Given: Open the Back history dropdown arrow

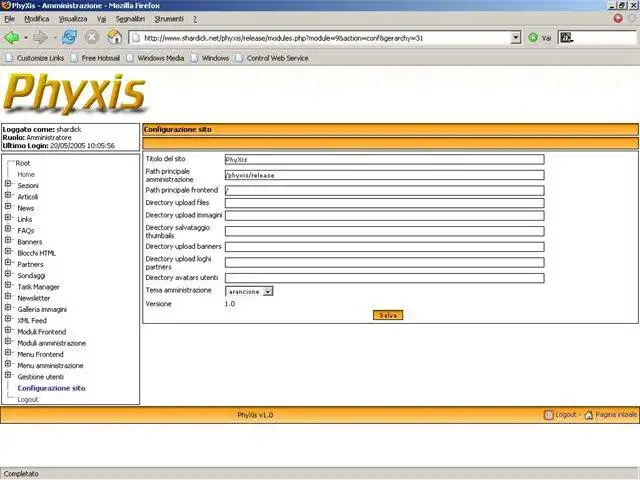Looking at the screenshot, I should (x=26, y=38).
